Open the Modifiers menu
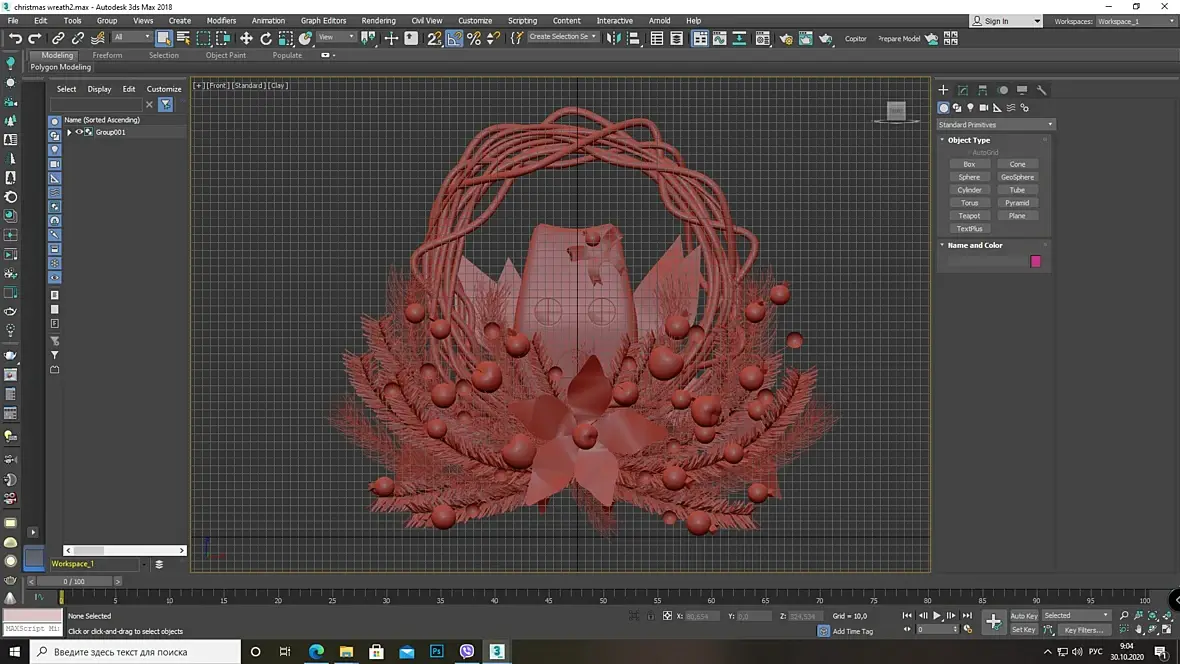This screenshot has height=664, width=1180. [221, 20]
